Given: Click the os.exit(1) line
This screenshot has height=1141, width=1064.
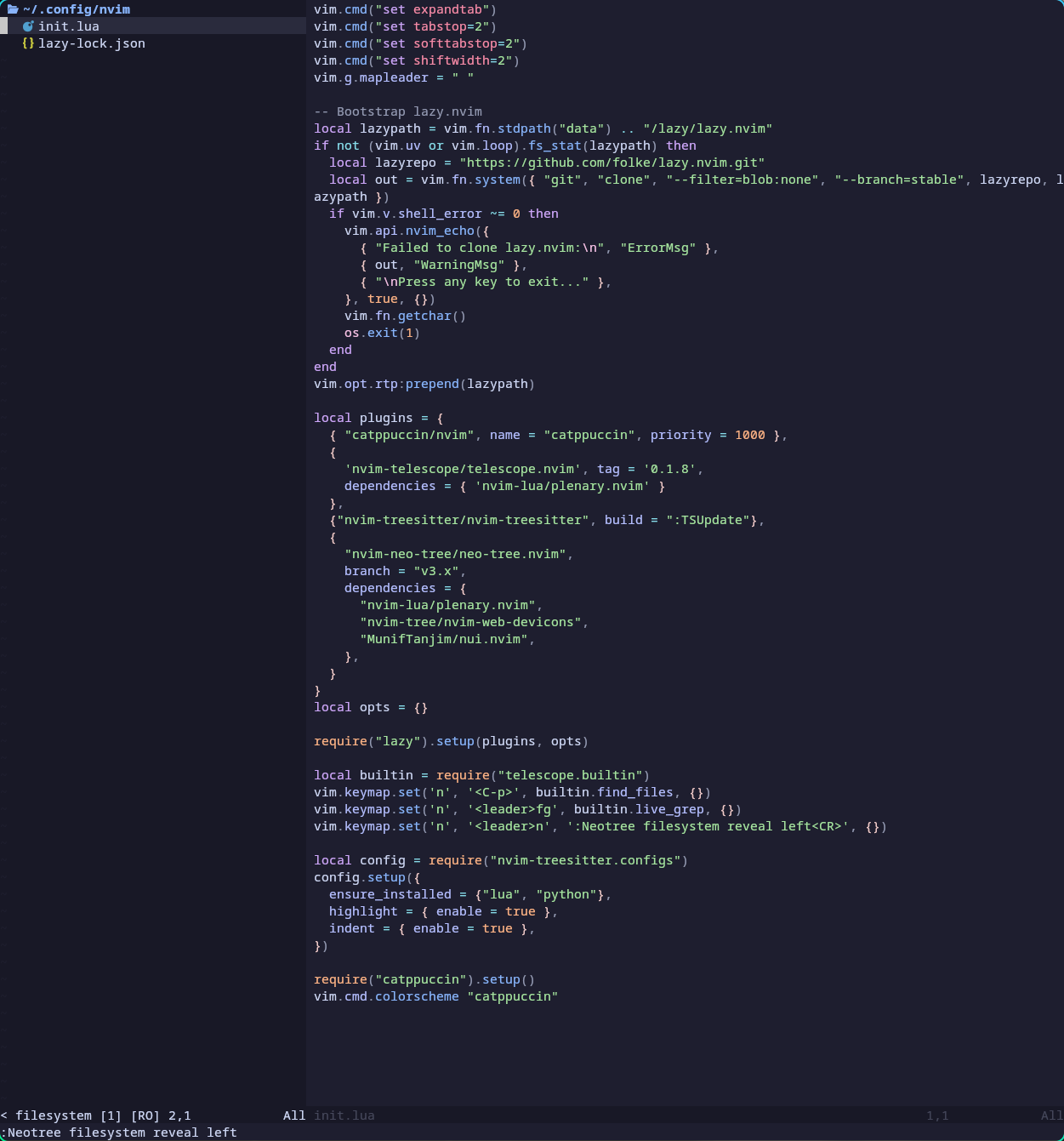Looking at the screenshot, I should coord(382,333).
